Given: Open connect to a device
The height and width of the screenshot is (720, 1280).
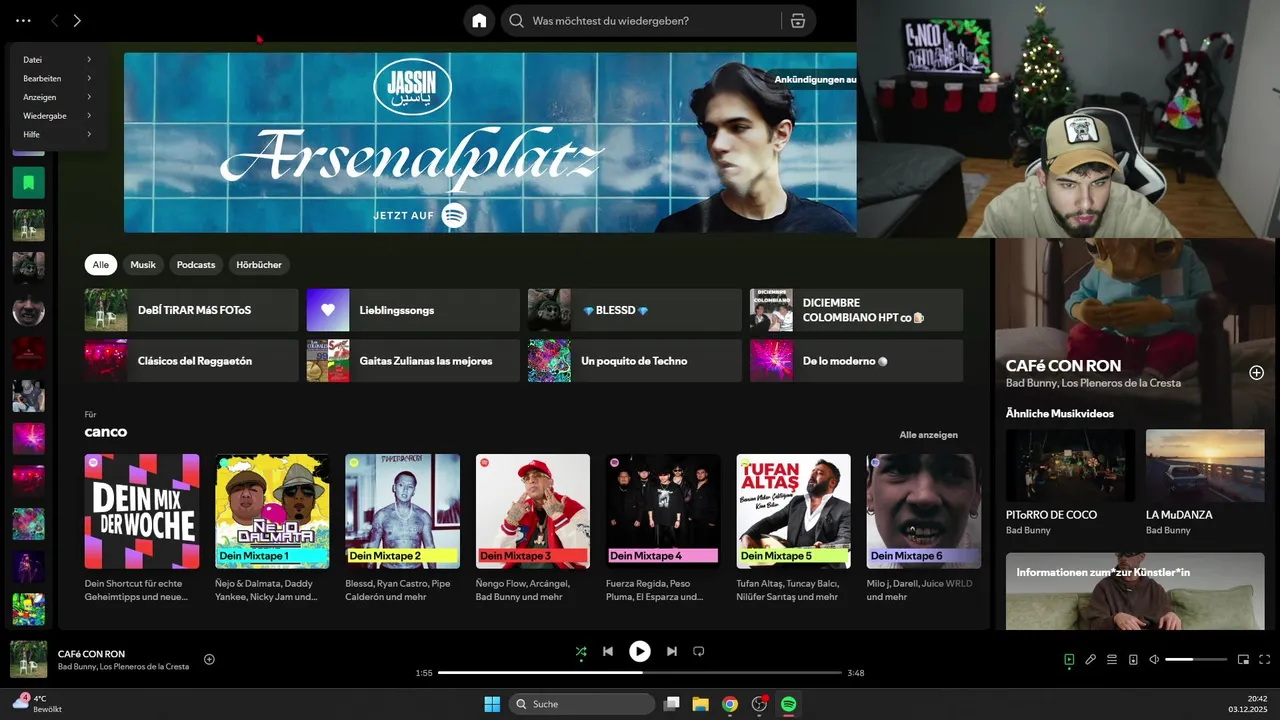Looking at the screenshot, I should tap(1133, 659).
